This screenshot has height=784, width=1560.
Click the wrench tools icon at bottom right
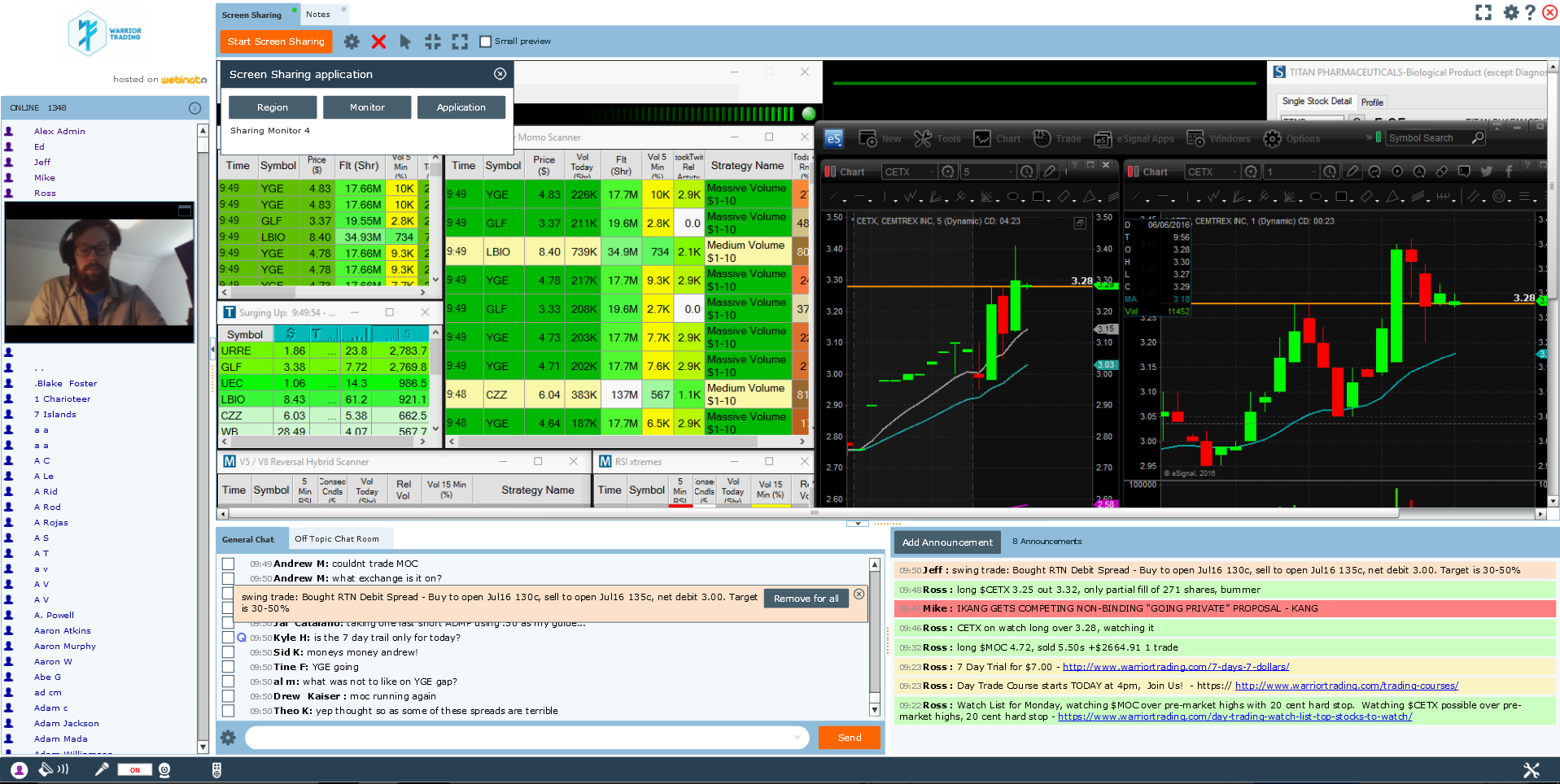pyautogui.click(x=1531, y=769)
